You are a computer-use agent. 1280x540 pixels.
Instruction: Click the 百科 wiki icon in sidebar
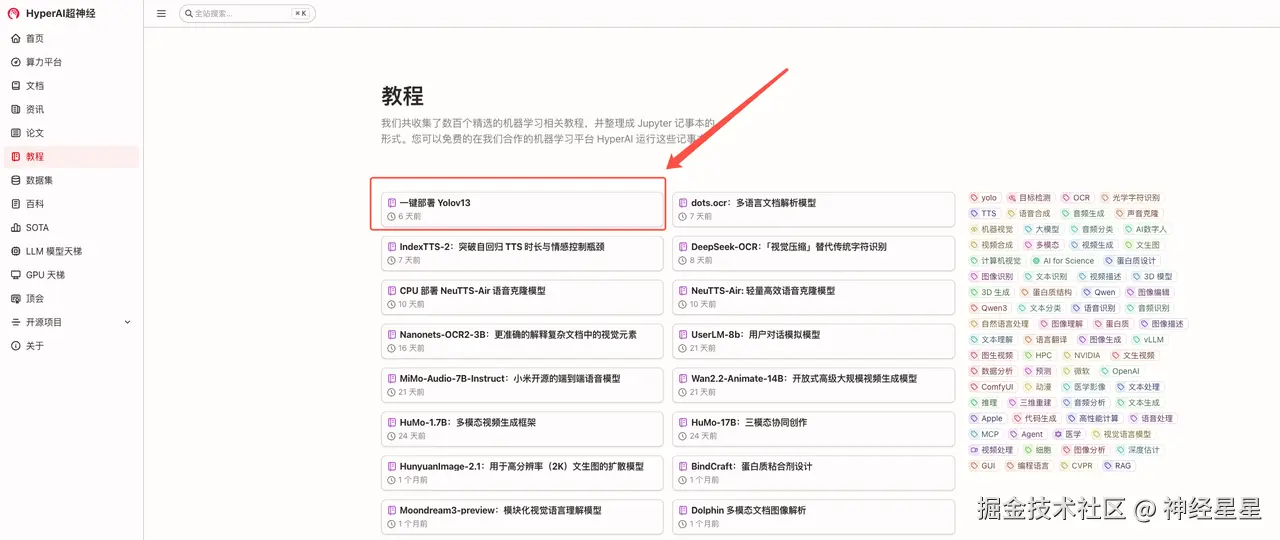pyautogui.click(x=15, y=204)
